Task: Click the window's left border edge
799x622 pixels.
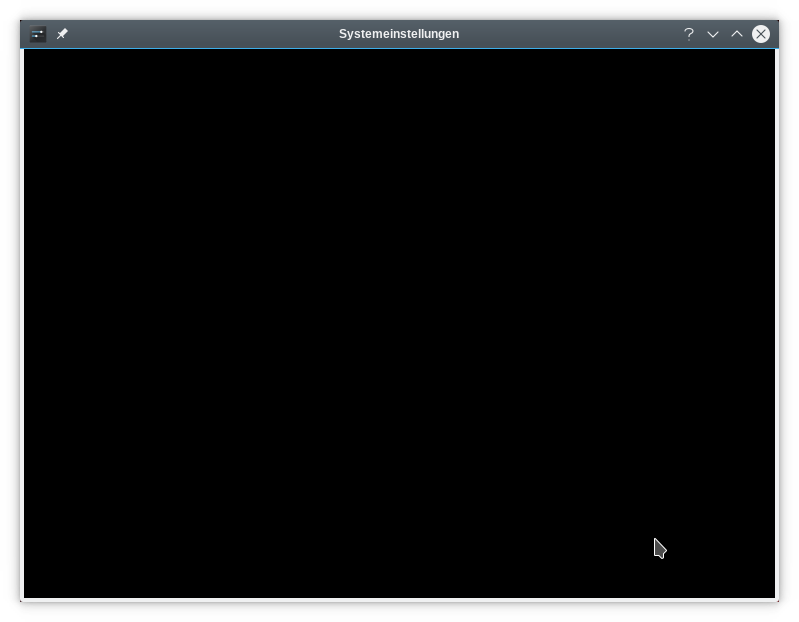Action: [x=21, y=324]
